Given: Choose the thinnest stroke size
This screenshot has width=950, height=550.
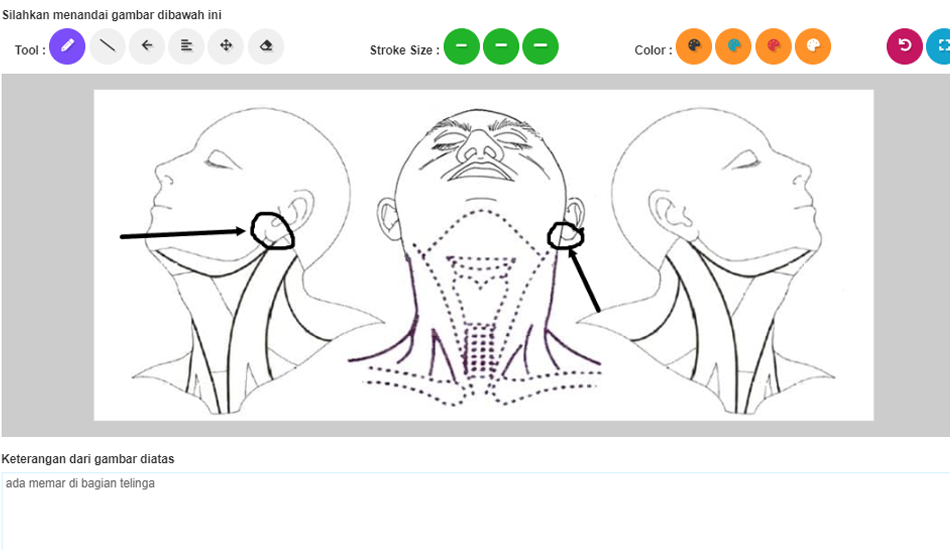Looking at the screenshot, I should point(462,46).
